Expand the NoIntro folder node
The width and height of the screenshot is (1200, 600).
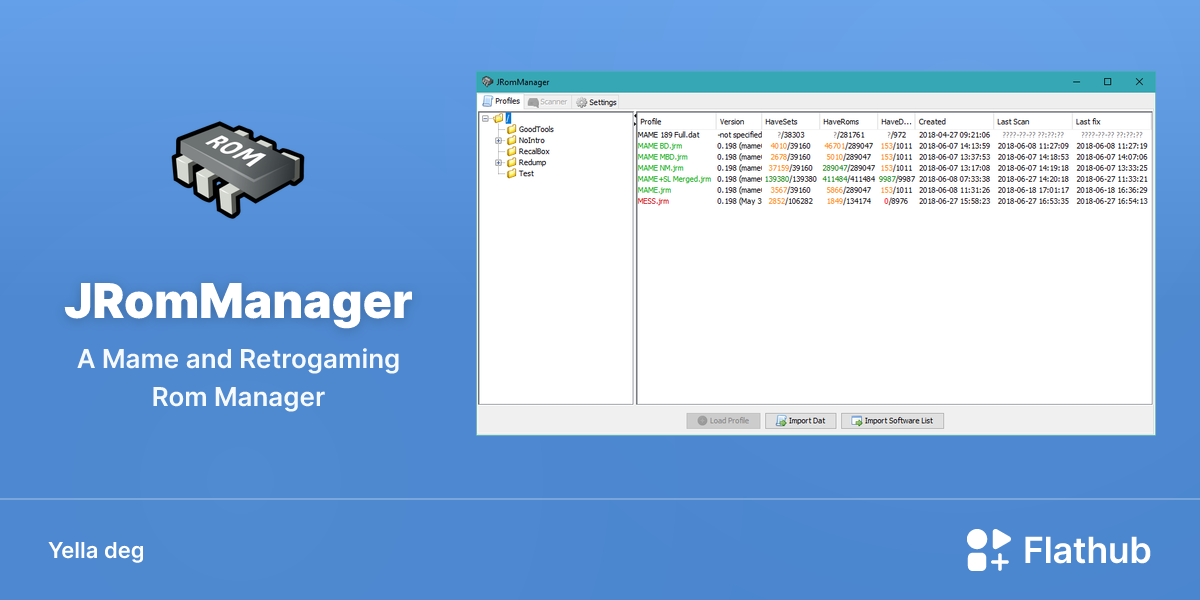click(498, 140)
